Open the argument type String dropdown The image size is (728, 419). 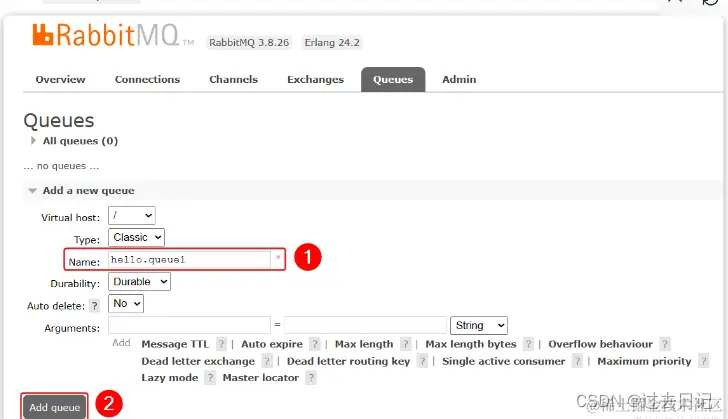click(479, 325)
